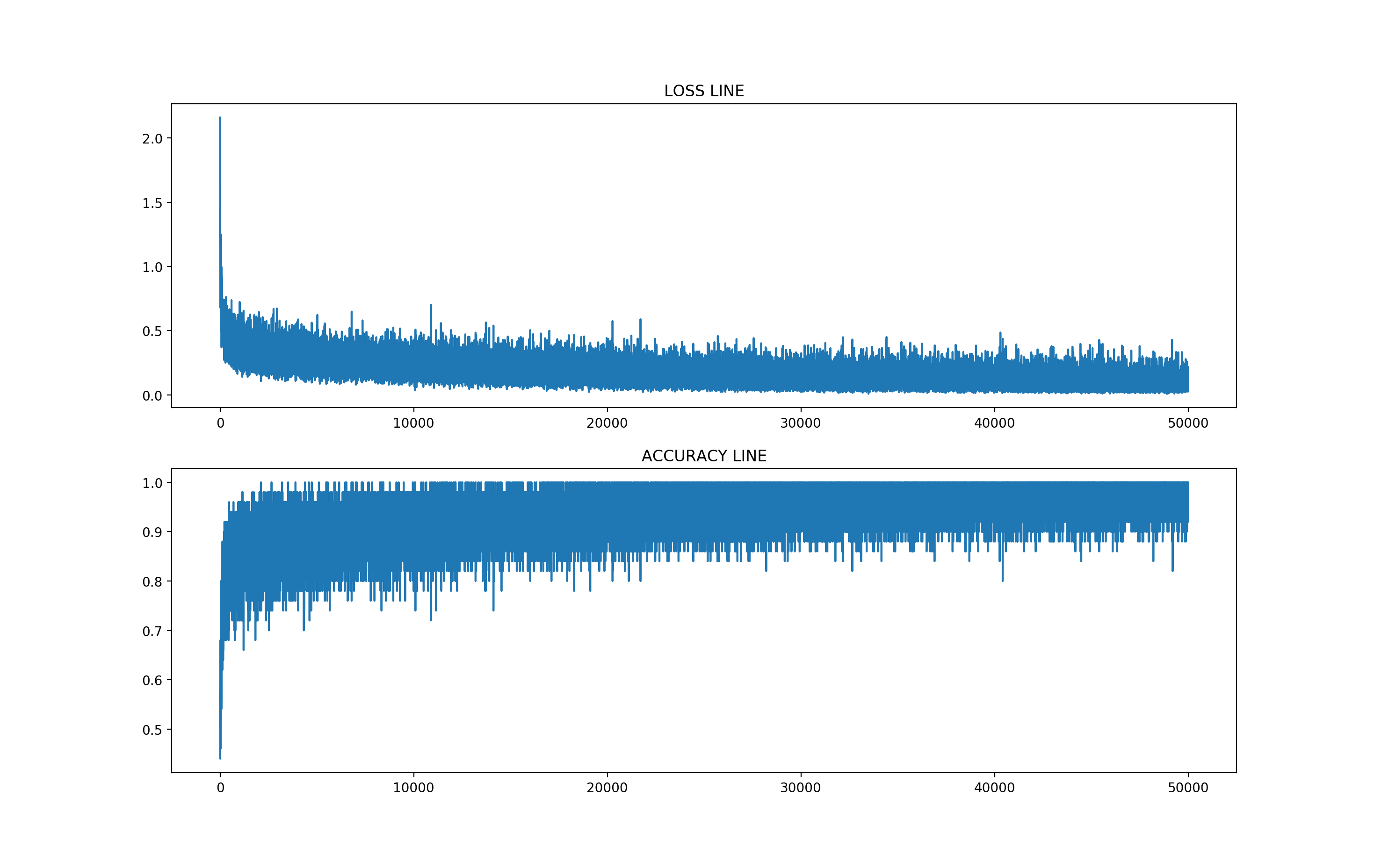Click the 0 x-axis label of loss plot

tap(220, 423)
